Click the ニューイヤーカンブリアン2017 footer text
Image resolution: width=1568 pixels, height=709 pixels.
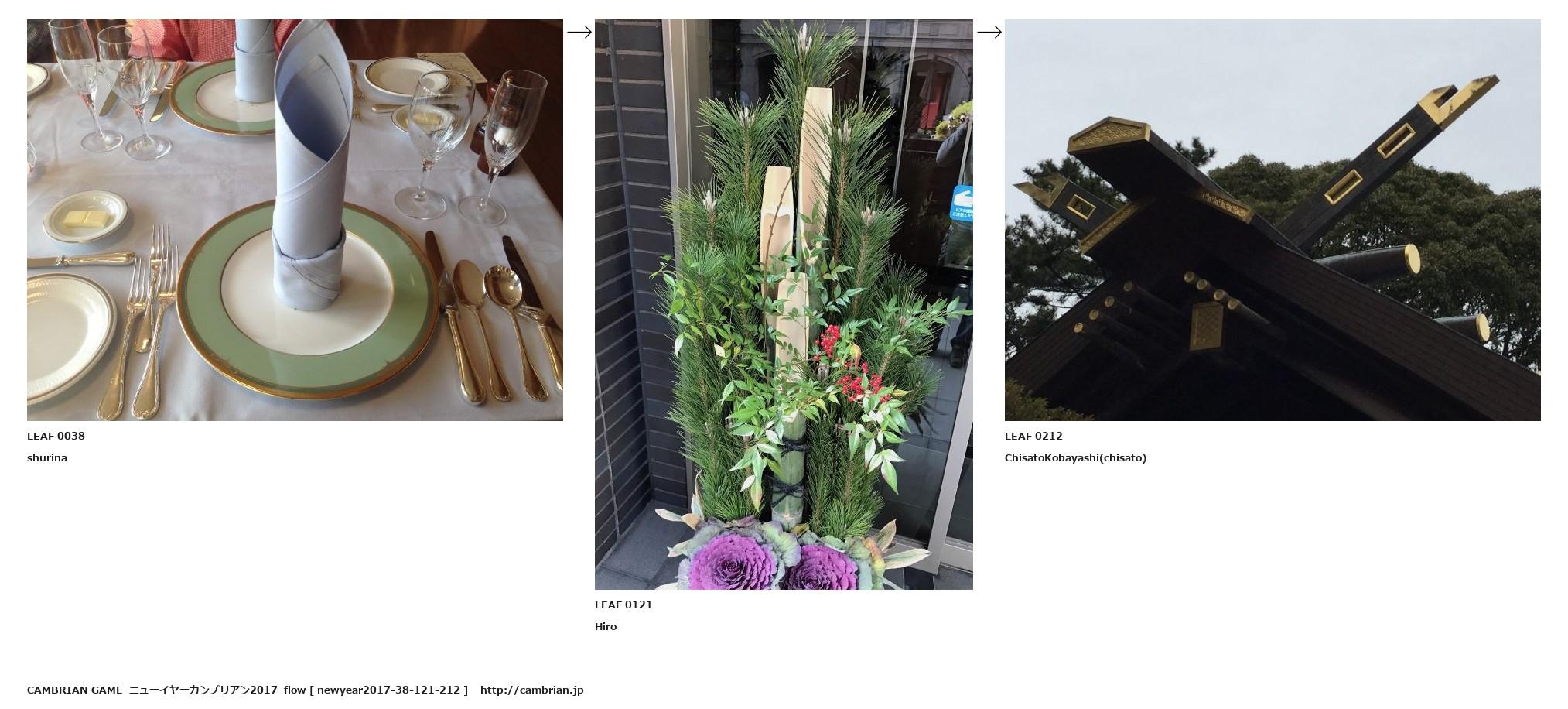(203, 690)
